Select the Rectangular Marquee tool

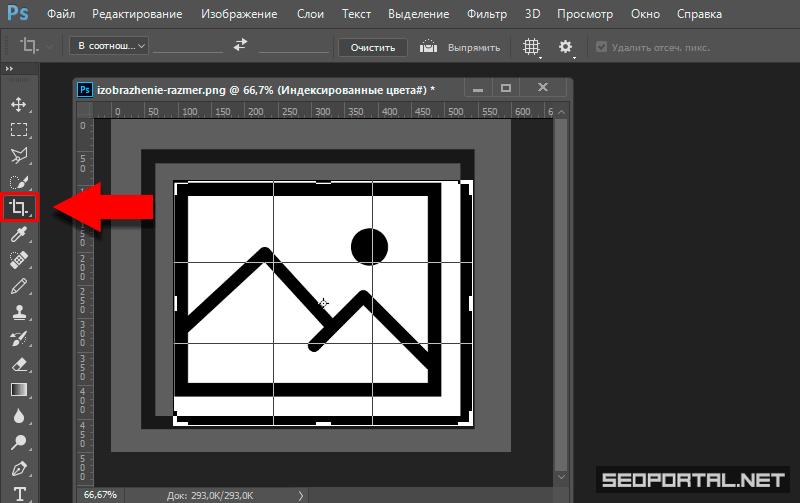pyautogui.click(x=19, y=130)
